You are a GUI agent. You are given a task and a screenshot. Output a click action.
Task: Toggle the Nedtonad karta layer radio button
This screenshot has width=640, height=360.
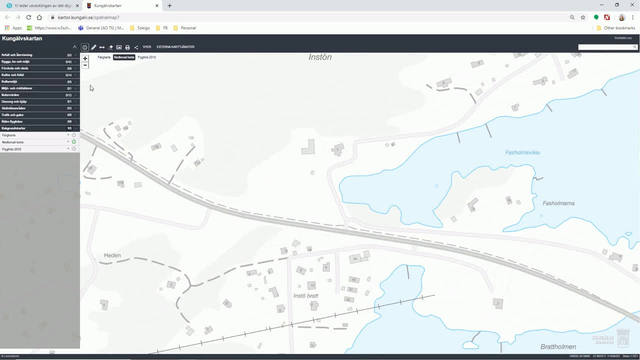tap(74, 142)
